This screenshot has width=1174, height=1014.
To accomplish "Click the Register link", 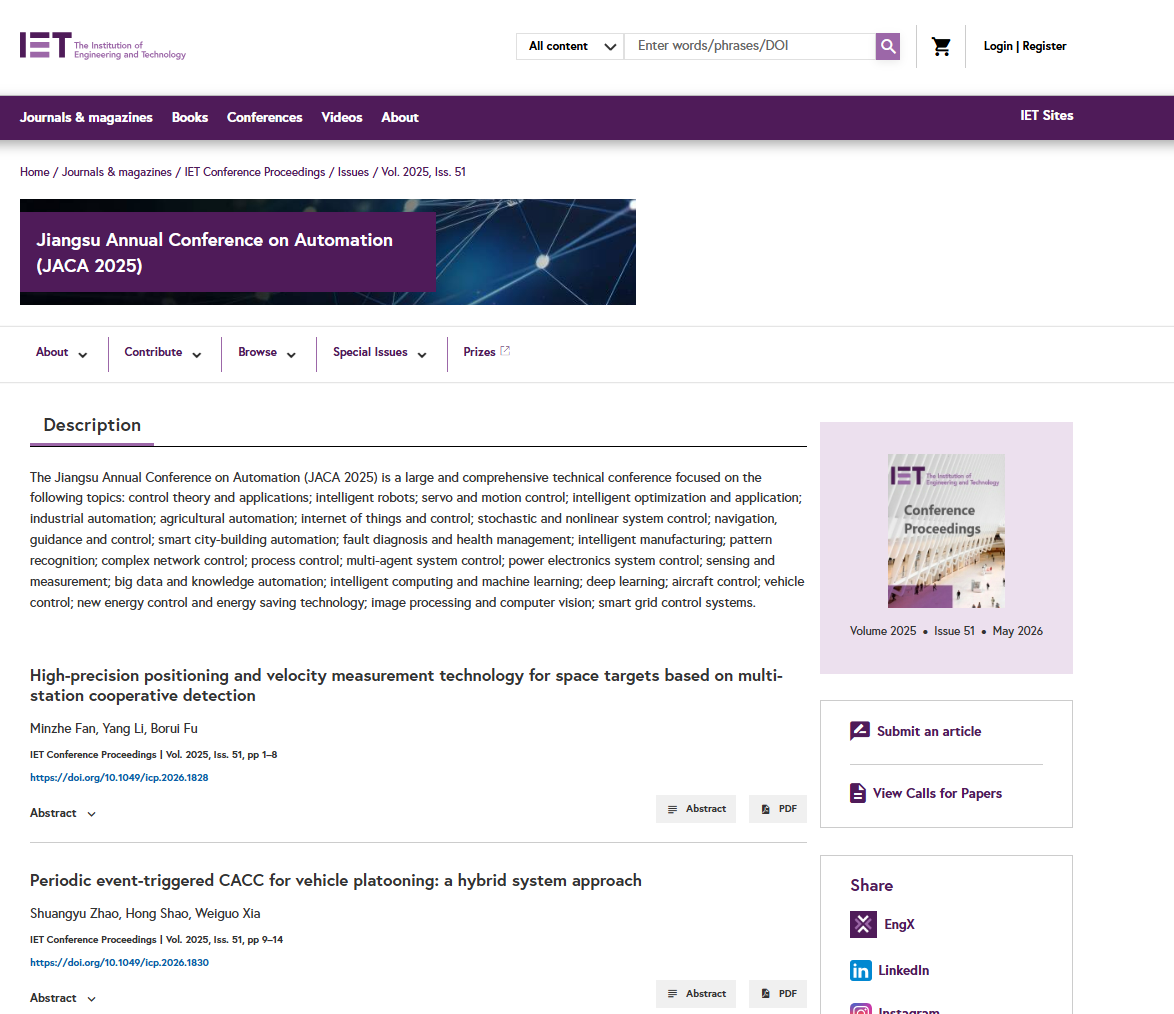I will point(1044,46).
